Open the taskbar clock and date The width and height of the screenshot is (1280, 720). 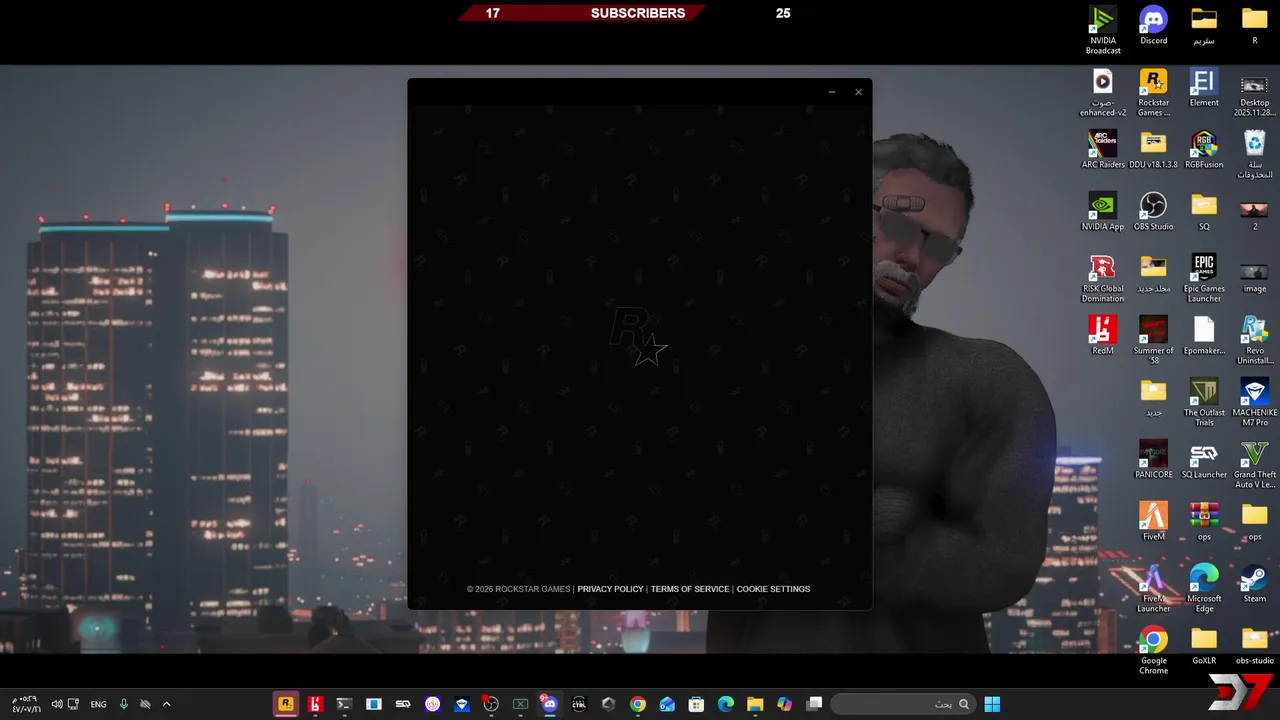[26, 704]
